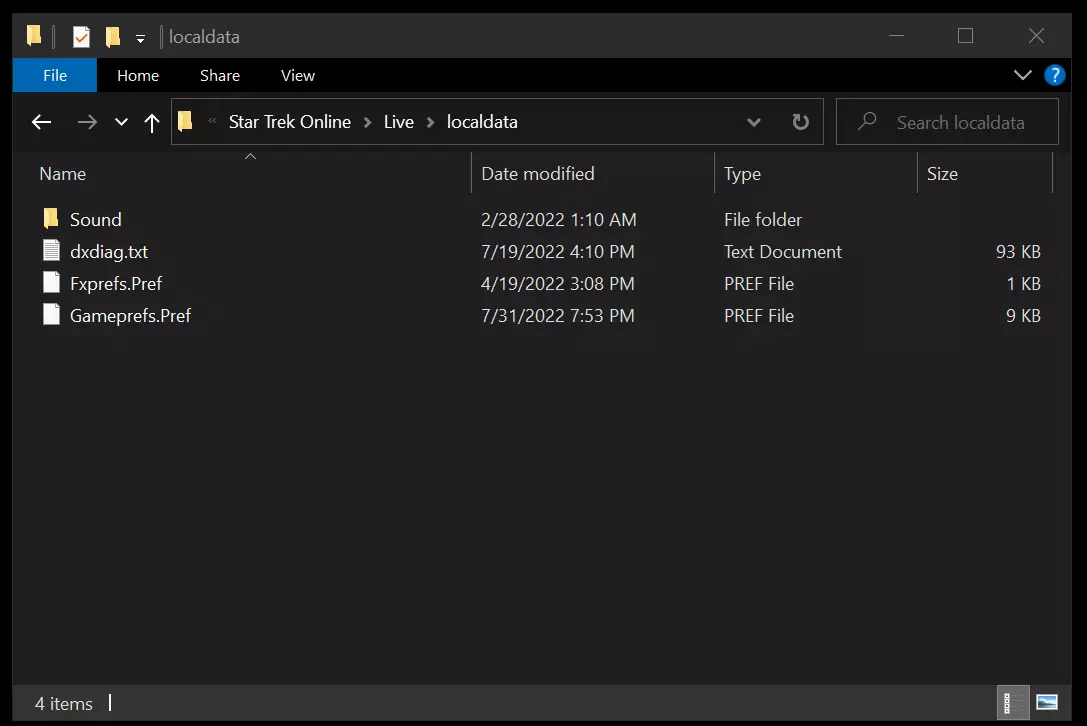1087x726 pixels.
Task: Select the Gameprefs.Pref file icon
Action: coord(52,315)
